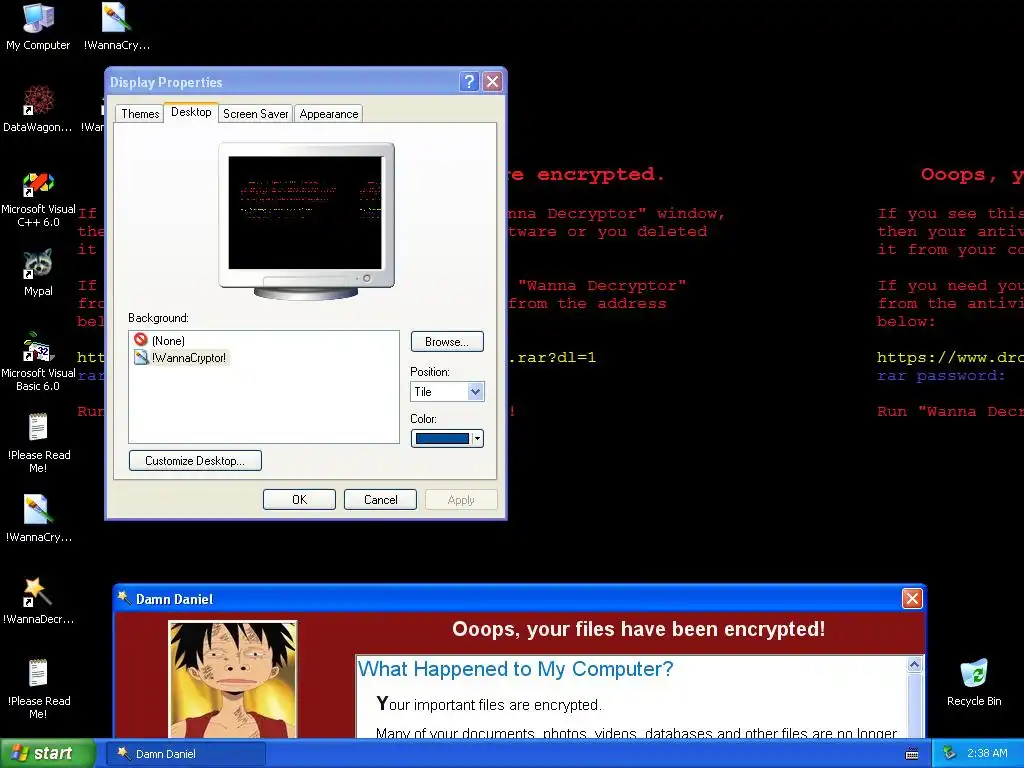This screenshot has width=1024, height=768.
Task: Click the Apply button
Action: (x=461, y=500)
